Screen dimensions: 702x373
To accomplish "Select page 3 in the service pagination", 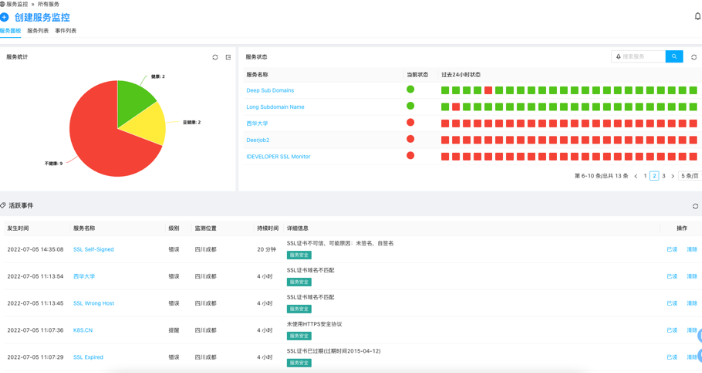I will [x=663, y=176].
